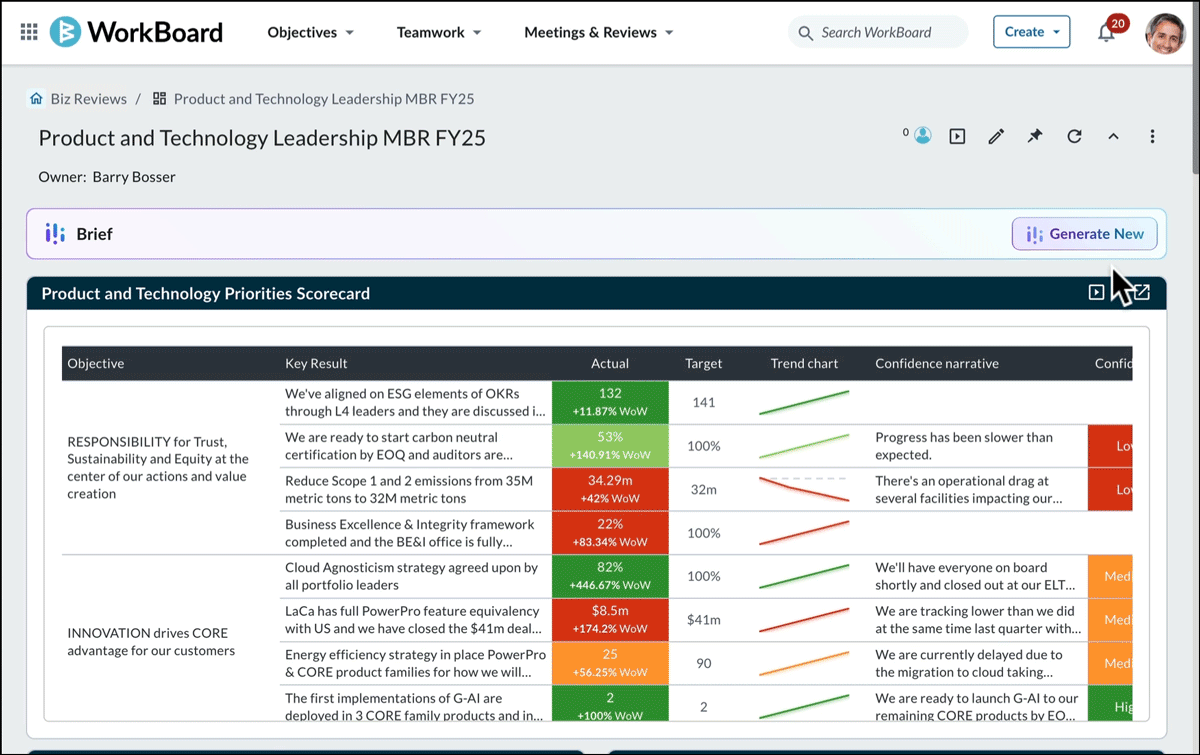Open the Scorecard in a new window
Screen dimensions: 1200x755
1142,292
